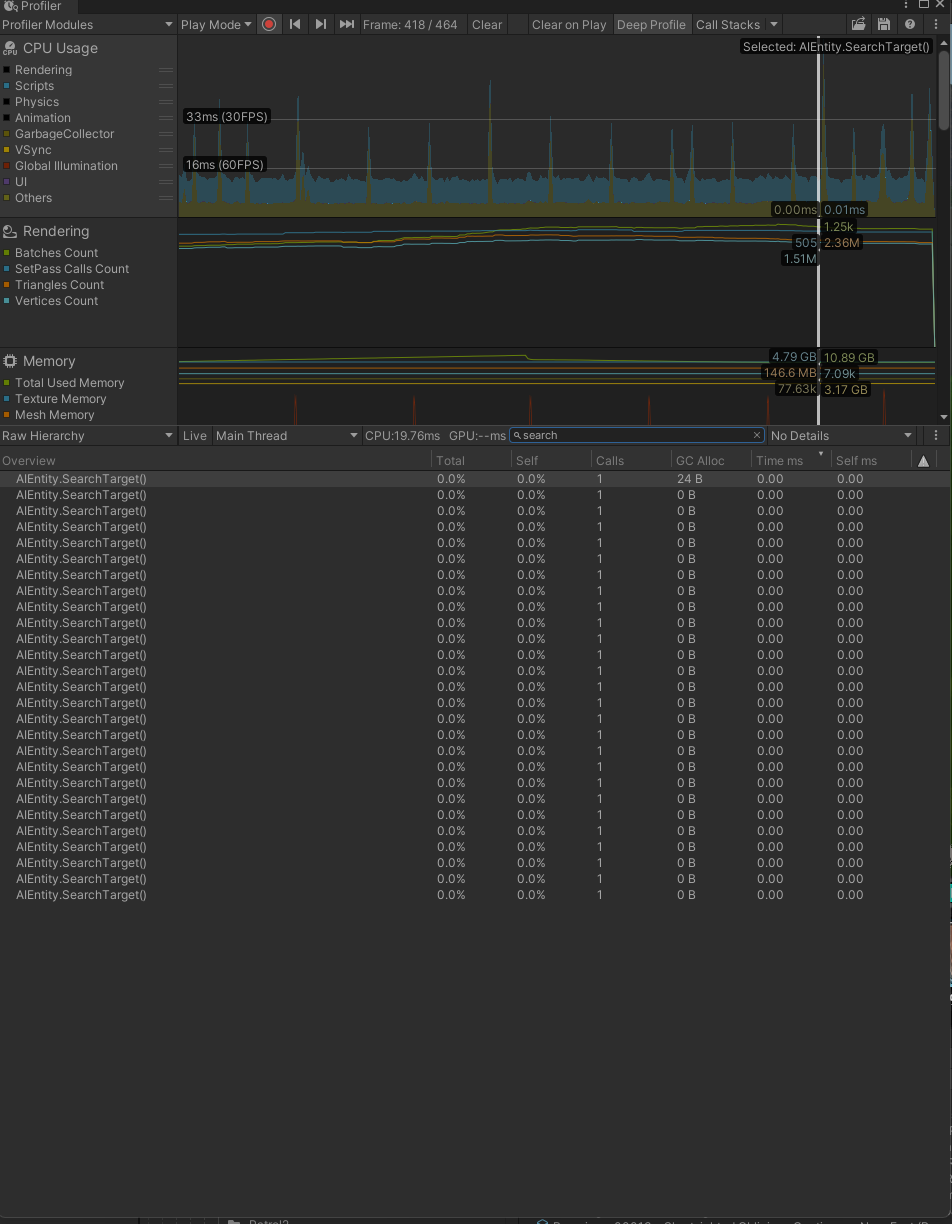952x1224 pixels.
Task: Open the Profiler toolbar kebab menu
Action: click(x=934, y=24)
